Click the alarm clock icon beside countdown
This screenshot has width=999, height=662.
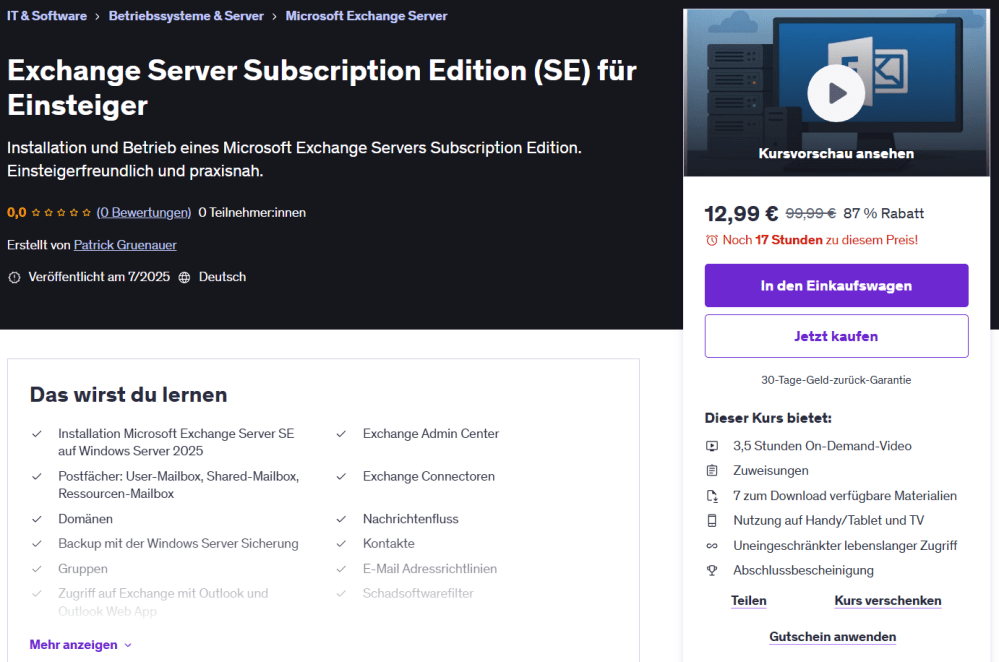[712, 240]
